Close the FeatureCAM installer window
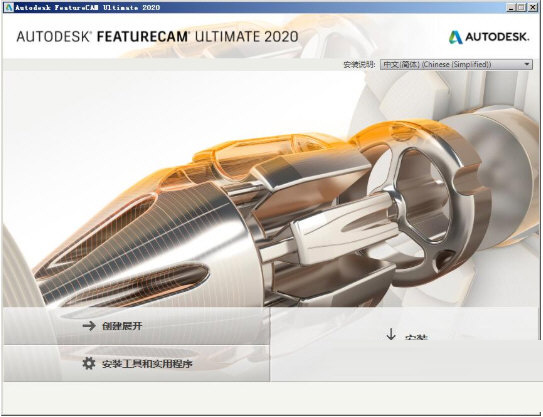The height and width of the screenshot is (417, 543). [x=533, y=7]
